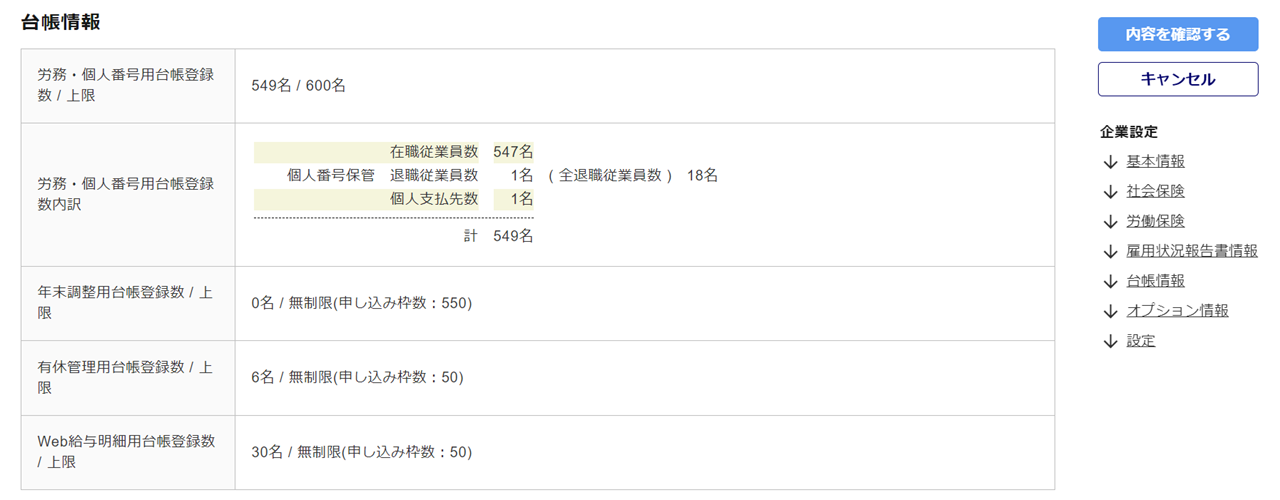Navigate to the オプション情報 link
Image resolution: width=1280 pixels, height=500 pixels.
pyautogui.click(x=1177, y=311)
